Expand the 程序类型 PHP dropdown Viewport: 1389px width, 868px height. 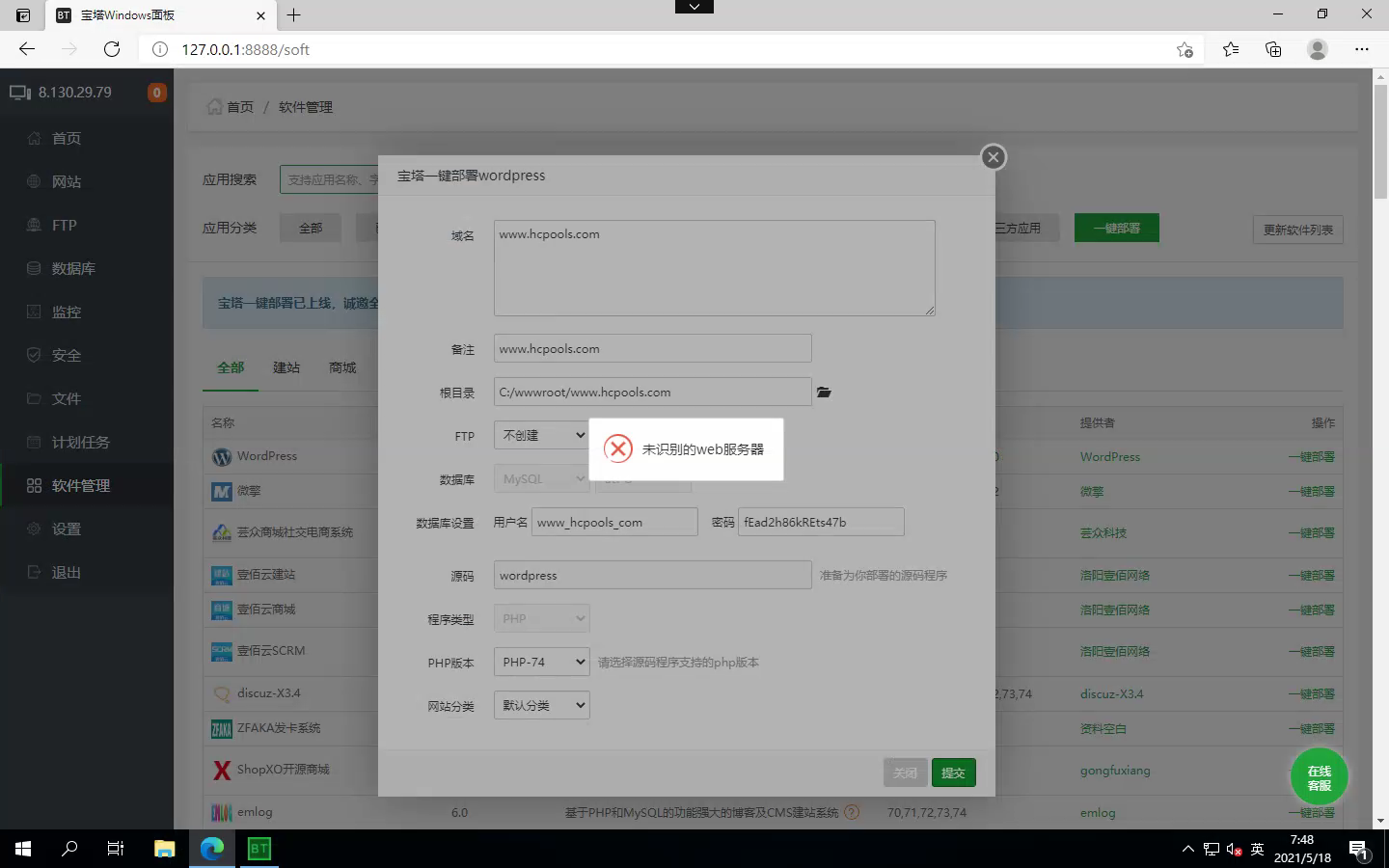tap(542, 618)
